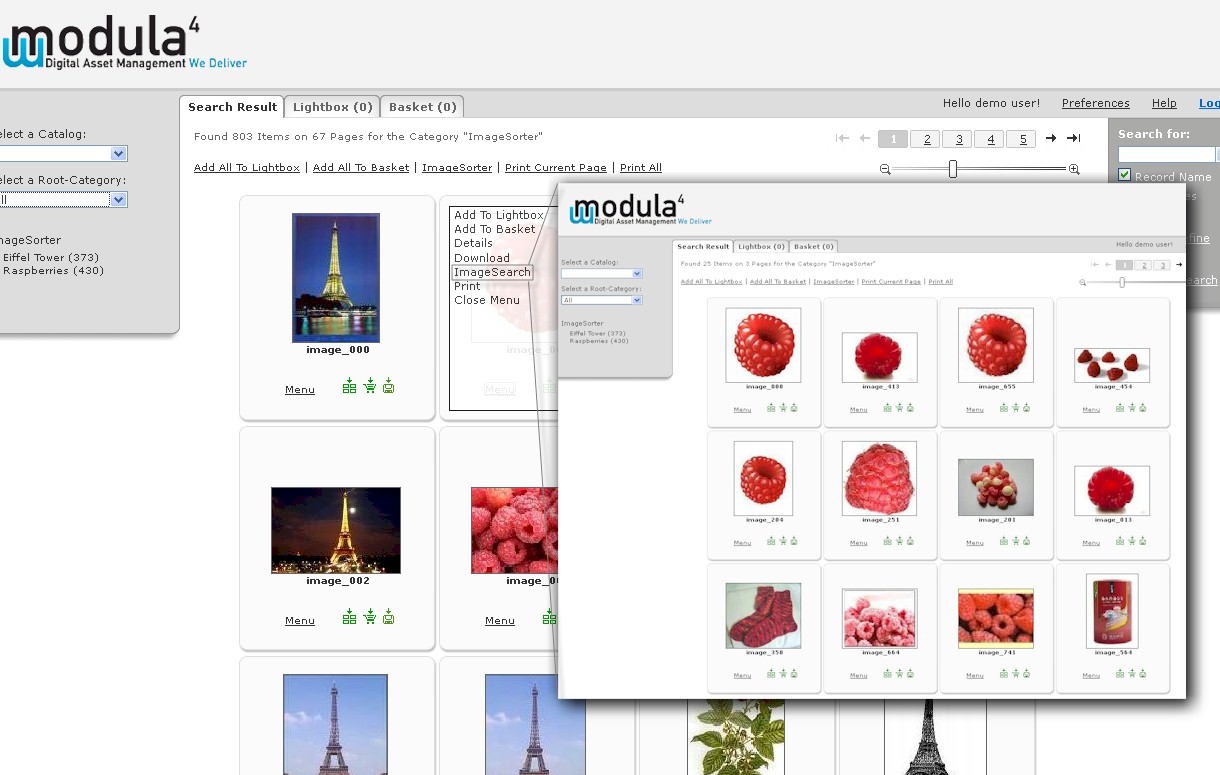This screenshot has width=1220, height=775.
Task: Click basket icon under red socks in popup
Action: pos(783,673)
